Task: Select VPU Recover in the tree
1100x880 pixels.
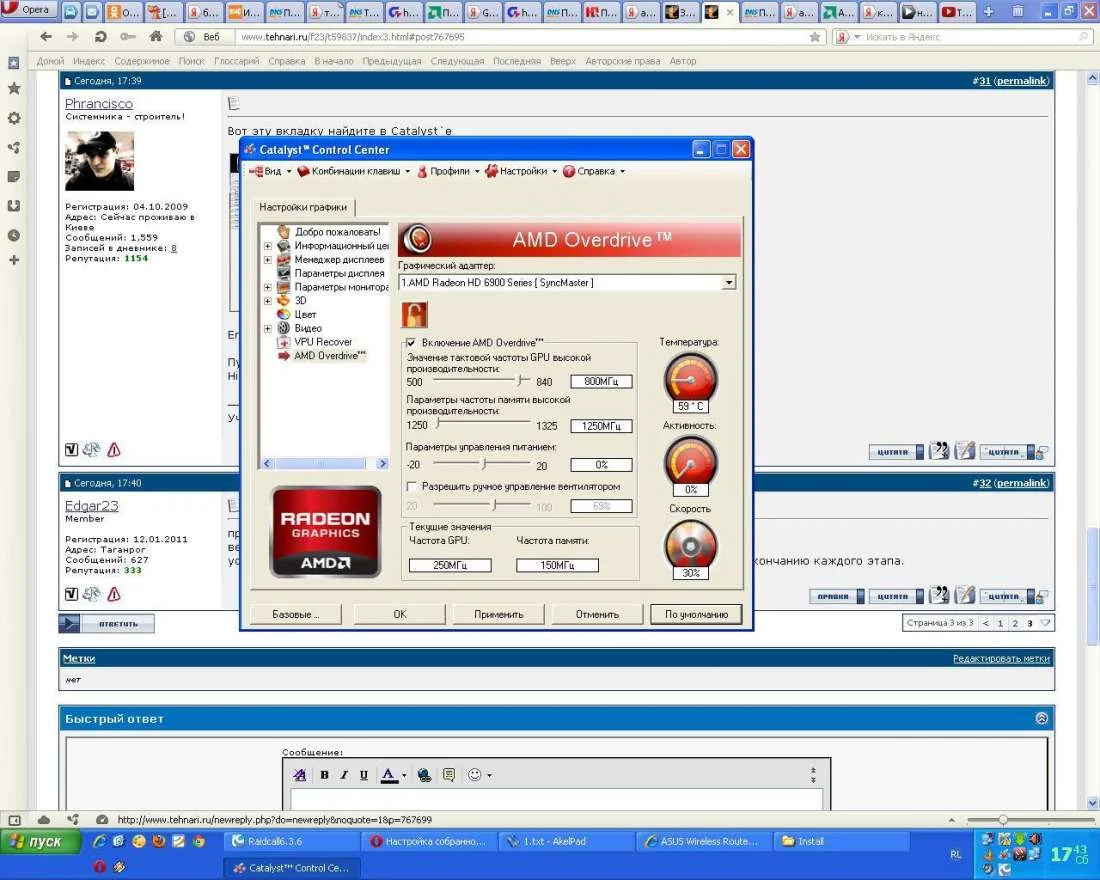Action: coord(322,342)
